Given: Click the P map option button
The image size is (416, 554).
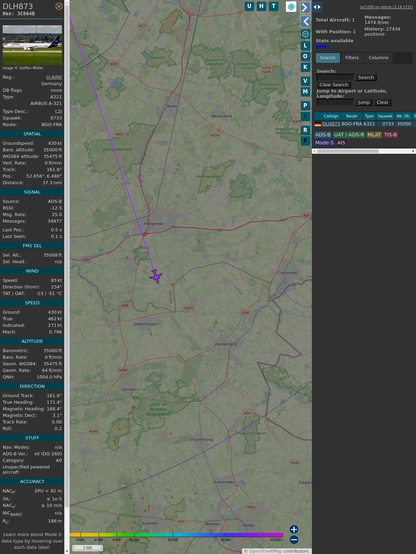Looking at the screenshot, I should pos(305,105).
